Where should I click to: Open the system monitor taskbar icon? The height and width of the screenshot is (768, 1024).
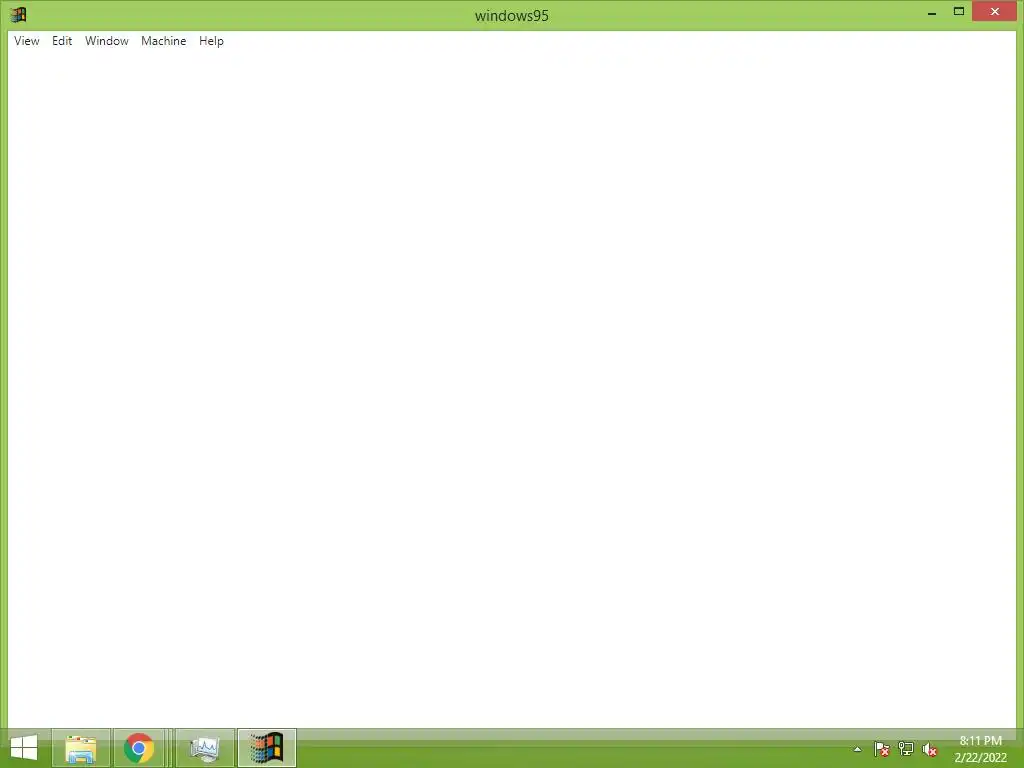tap(205, 748)
